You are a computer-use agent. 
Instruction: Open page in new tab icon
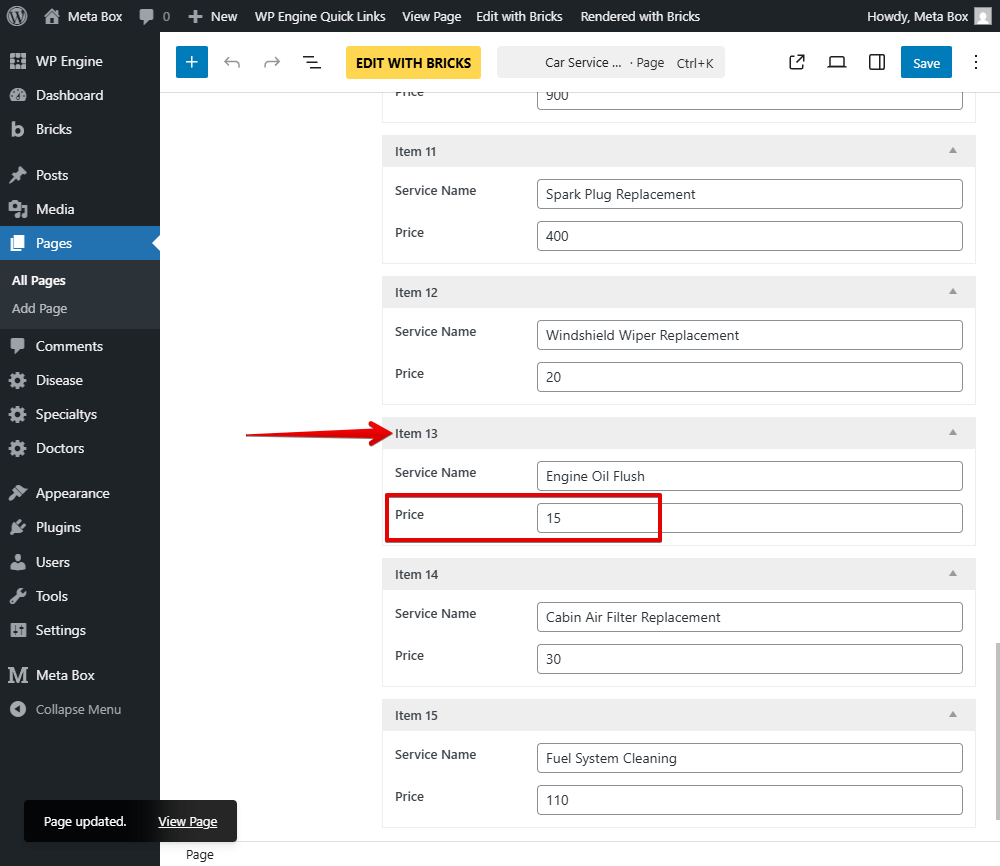(797, 62)
